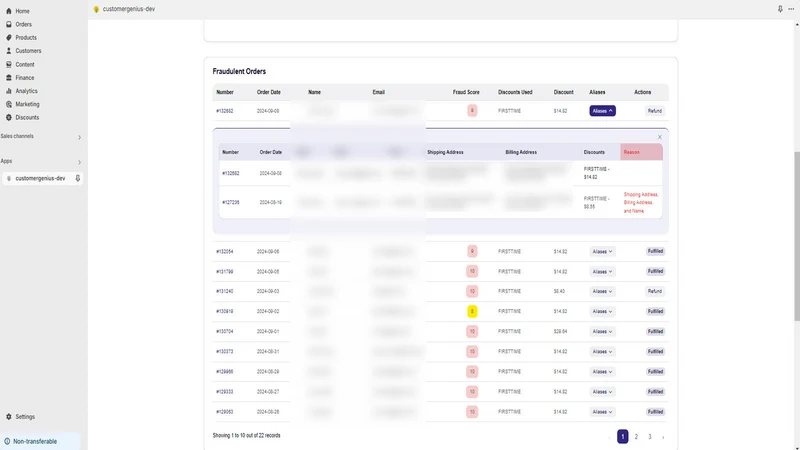Open the Orders menu item
Image resolution: width=800 pixels, height=450 pixels.
[23, 24]
